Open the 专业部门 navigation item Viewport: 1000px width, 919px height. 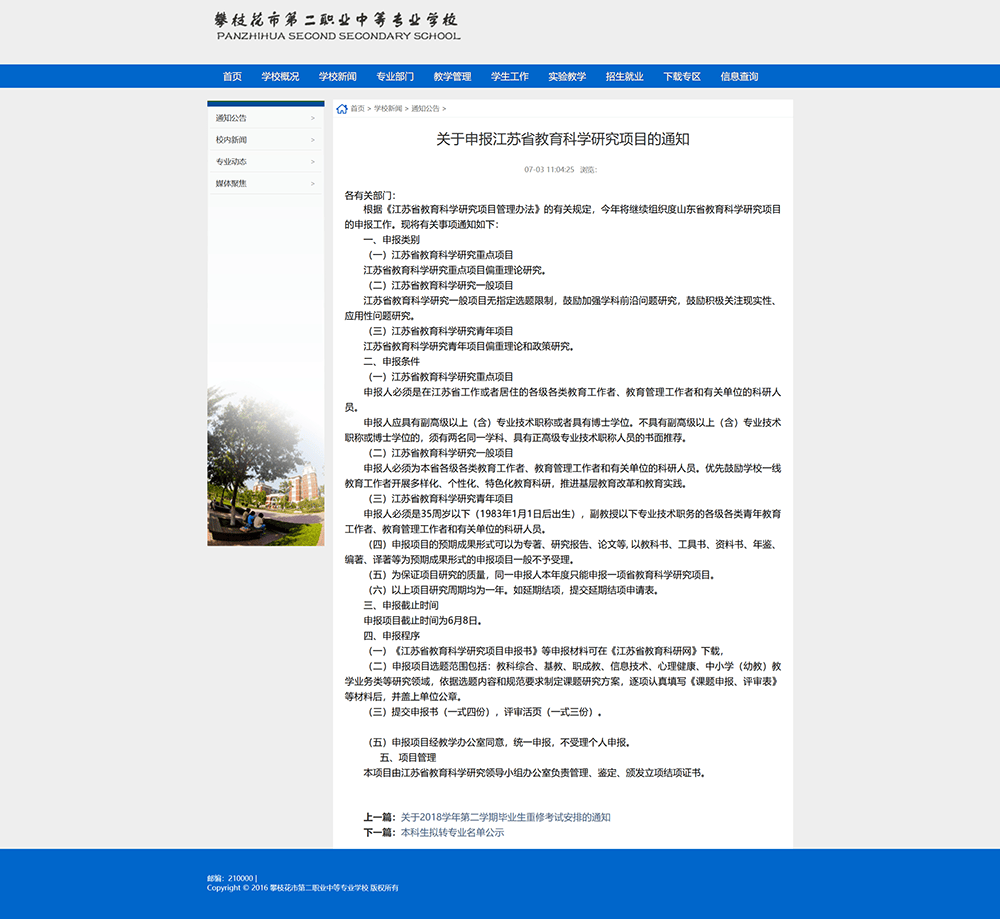point(396,75)
